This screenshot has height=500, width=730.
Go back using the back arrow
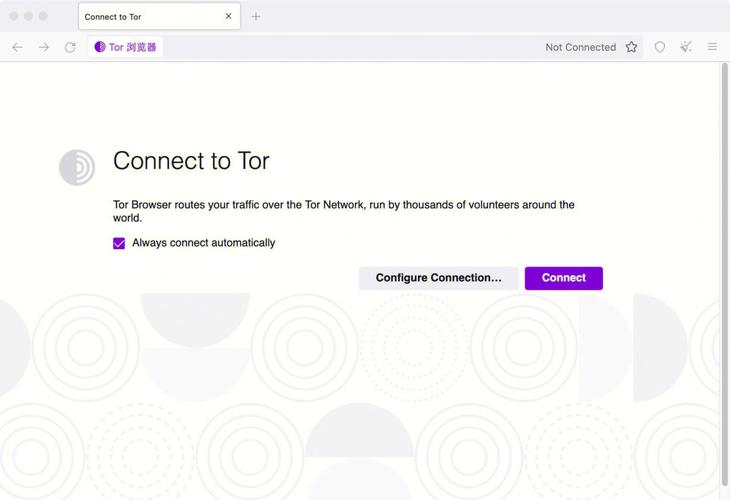[x=17, y=47]
